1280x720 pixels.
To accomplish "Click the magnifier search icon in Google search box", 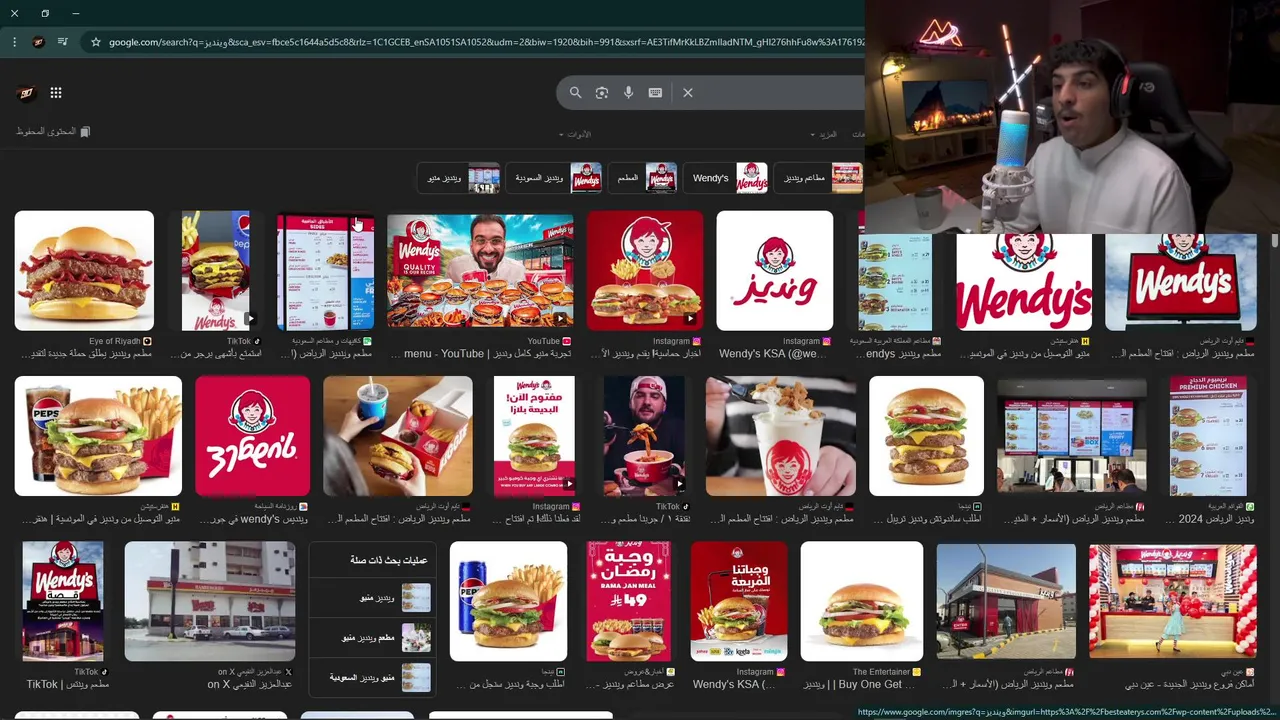I will 575,93.
